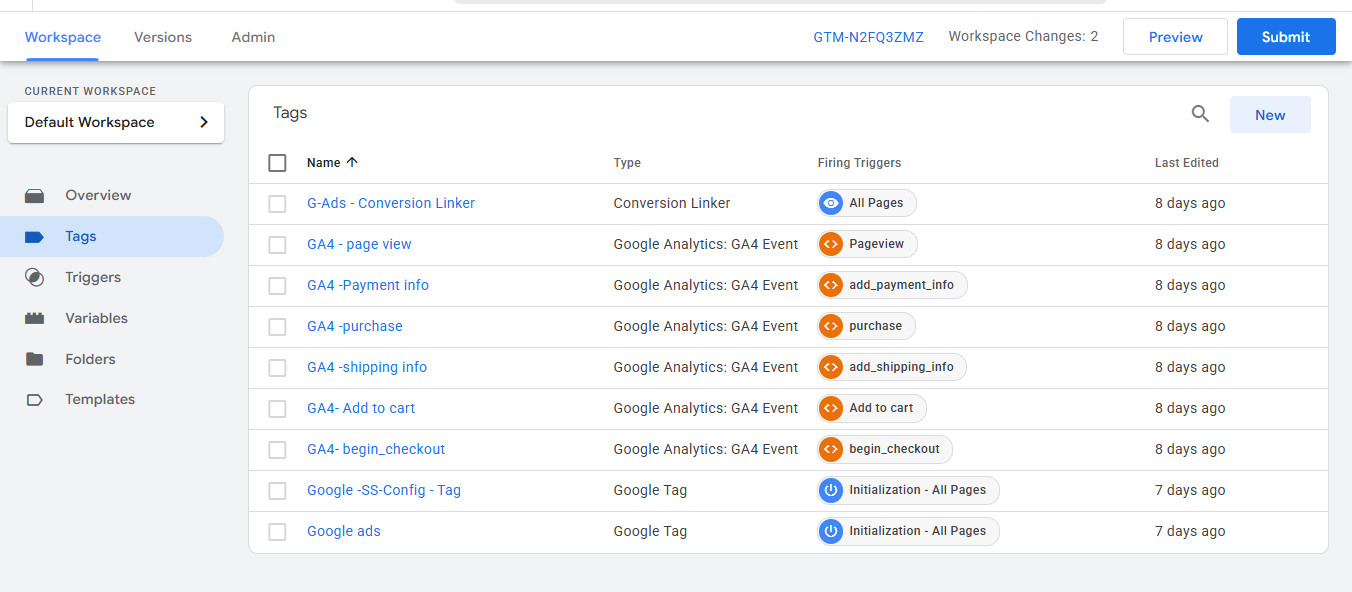Image resolution: width=1352 pixels, height=592 pixels.
Task: Expand the Default Workspace selector chevron
Action: [204, 122]
